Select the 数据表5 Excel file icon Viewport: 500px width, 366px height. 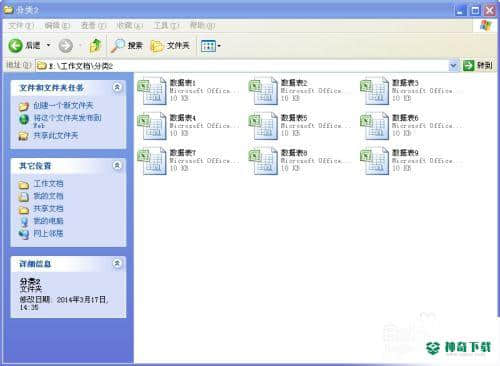coord(263,126)
